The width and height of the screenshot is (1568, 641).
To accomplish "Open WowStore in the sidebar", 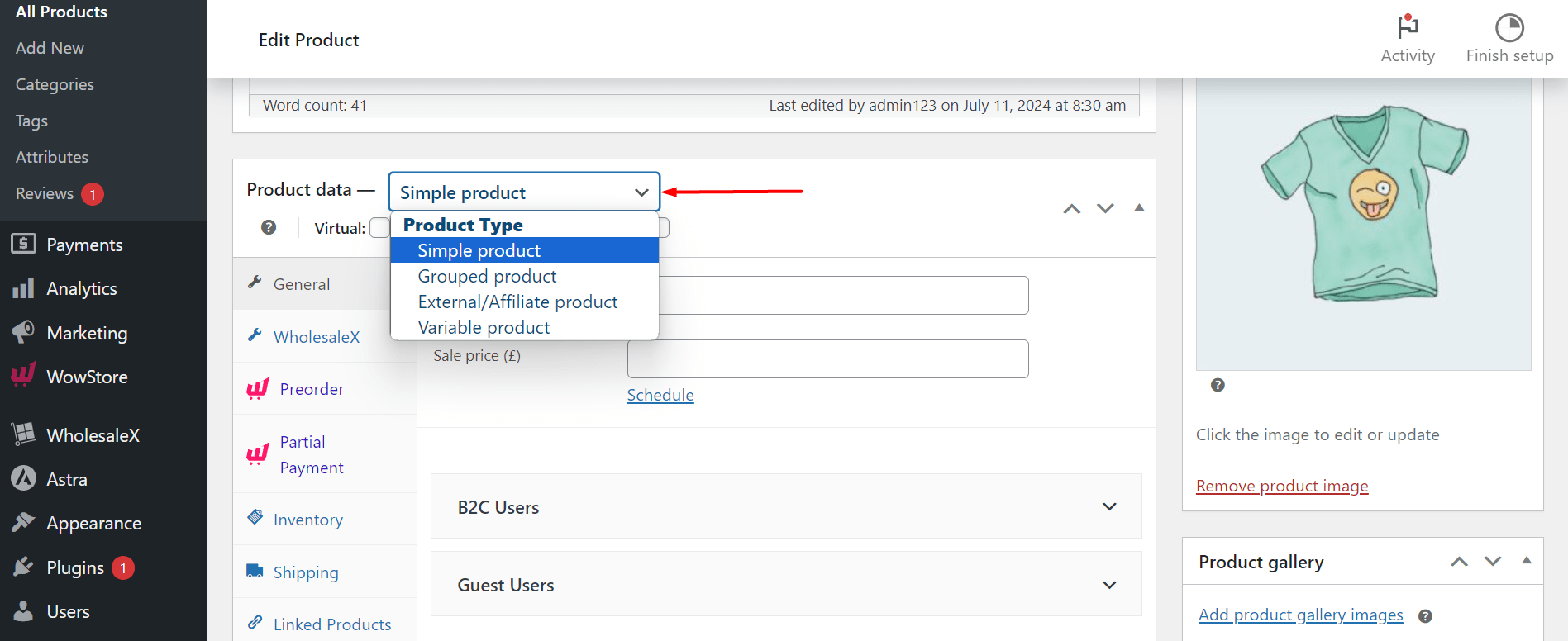I will pos(87,377).
